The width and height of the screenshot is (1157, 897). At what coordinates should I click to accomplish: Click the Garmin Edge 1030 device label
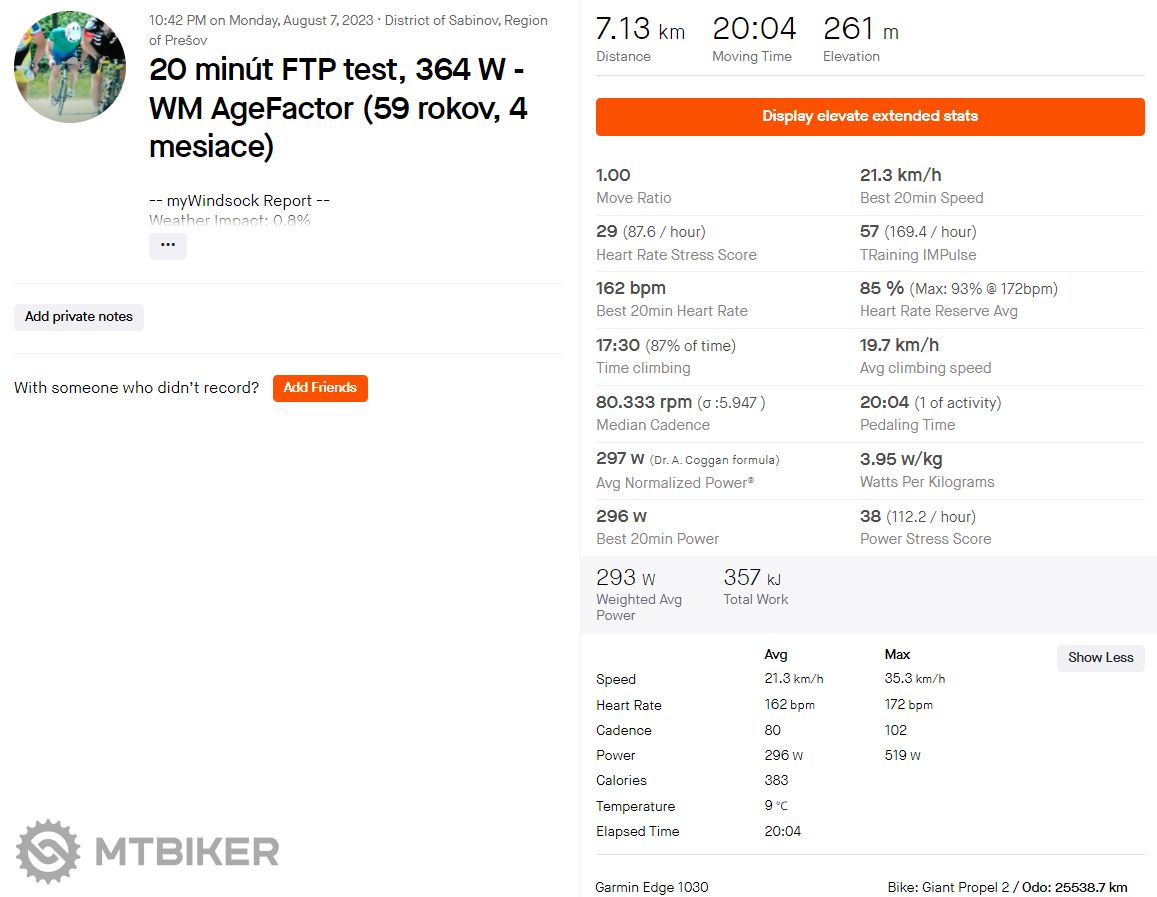[x=652, y=887]
